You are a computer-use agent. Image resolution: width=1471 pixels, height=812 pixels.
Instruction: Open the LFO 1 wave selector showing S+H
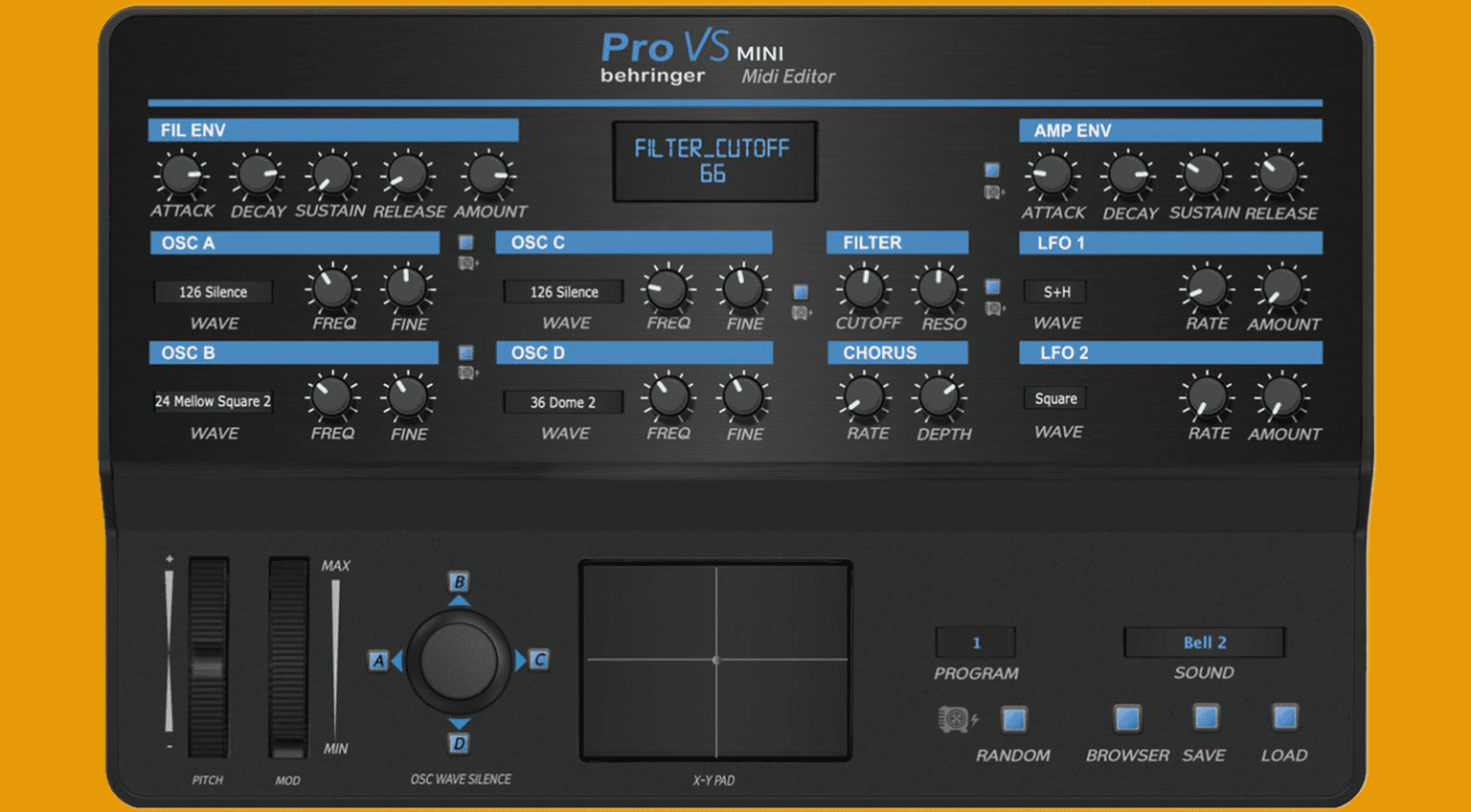(x=1054, y=292)
